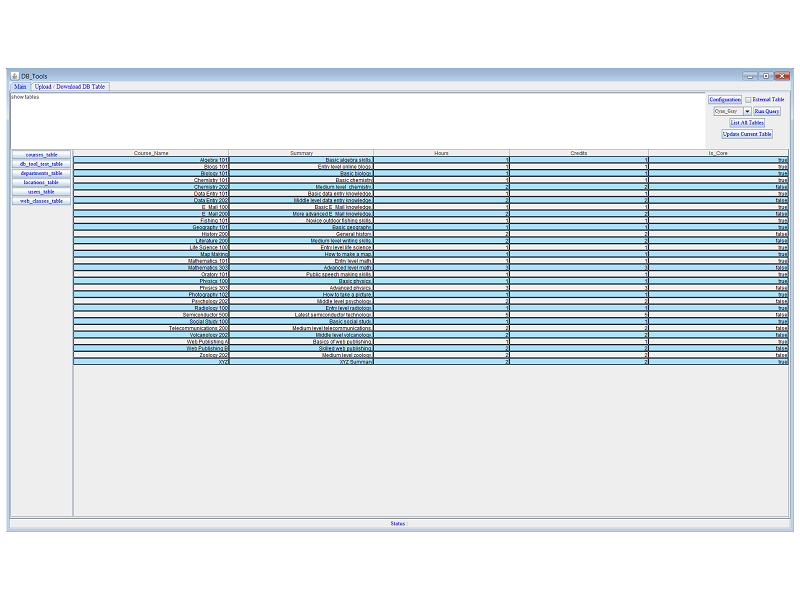The height and width of the screenshot is (600, 800).
Task: Open the Configuration panel
Action: 725,99
